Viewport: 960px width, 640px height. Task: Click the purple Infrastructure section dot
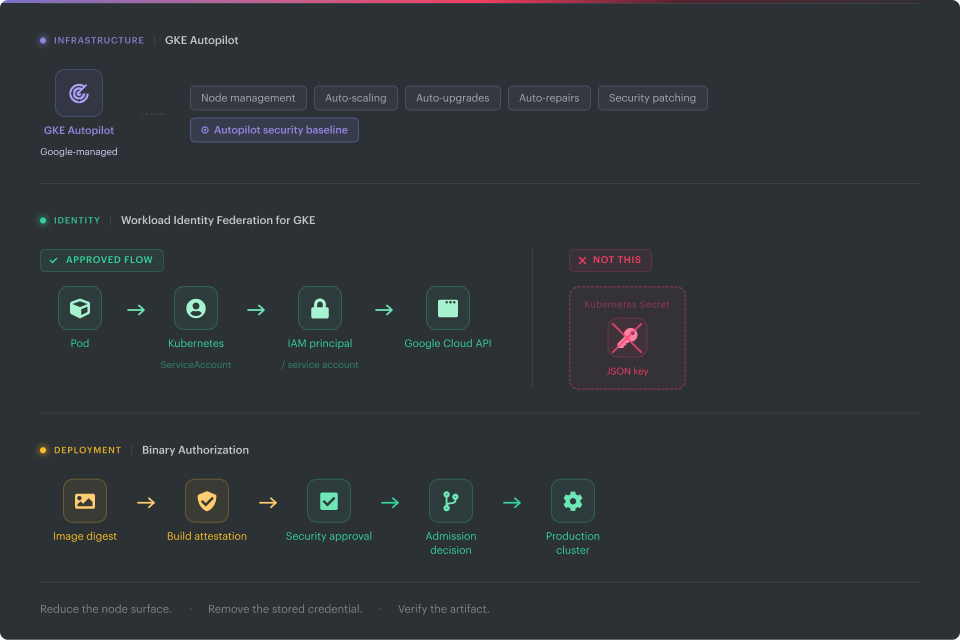click(x=43, y=40)
